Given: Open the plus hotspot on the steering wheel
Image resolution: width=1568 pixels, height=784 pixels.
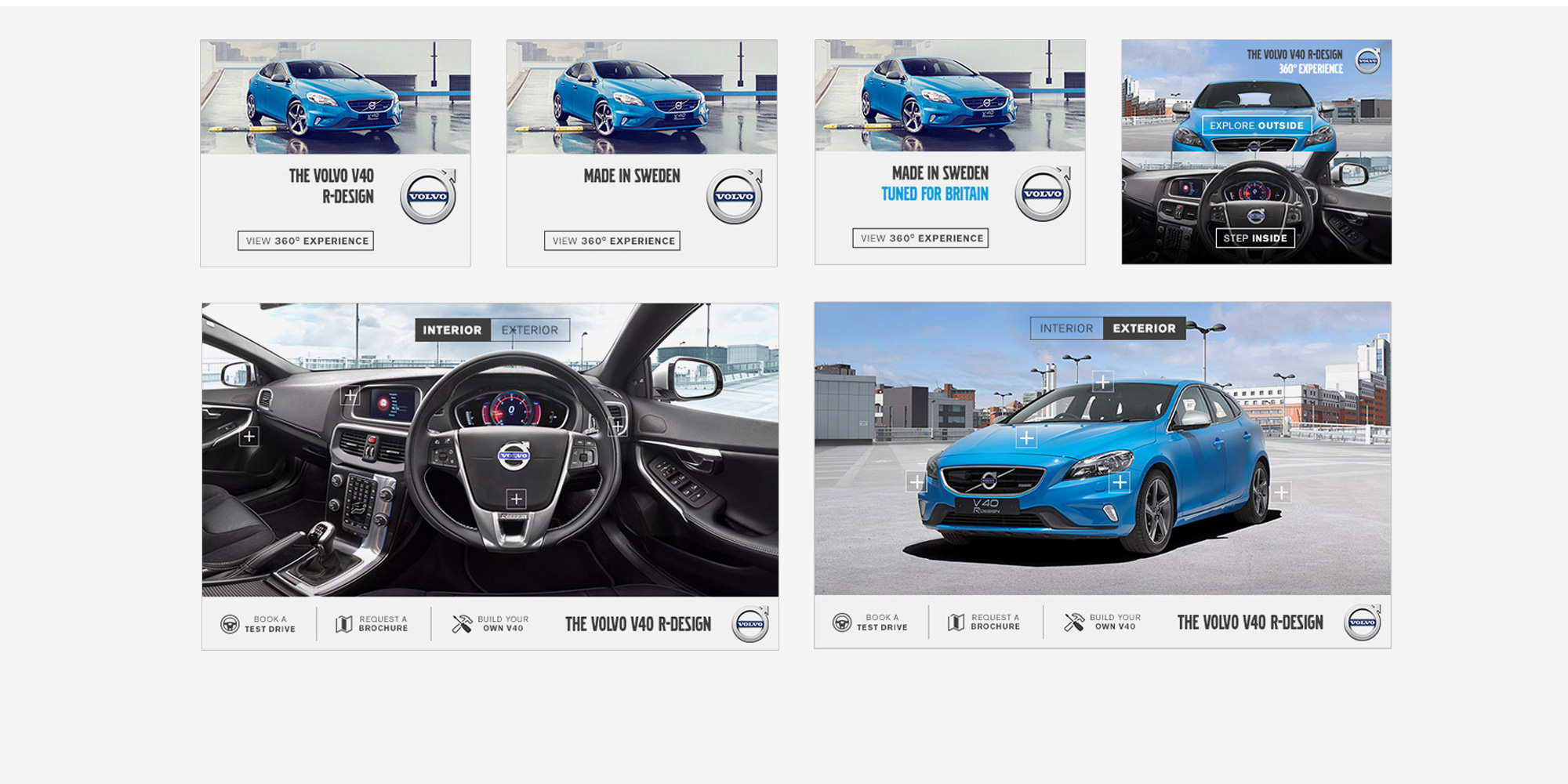Looking at the screenshot, I should point(516,499).
